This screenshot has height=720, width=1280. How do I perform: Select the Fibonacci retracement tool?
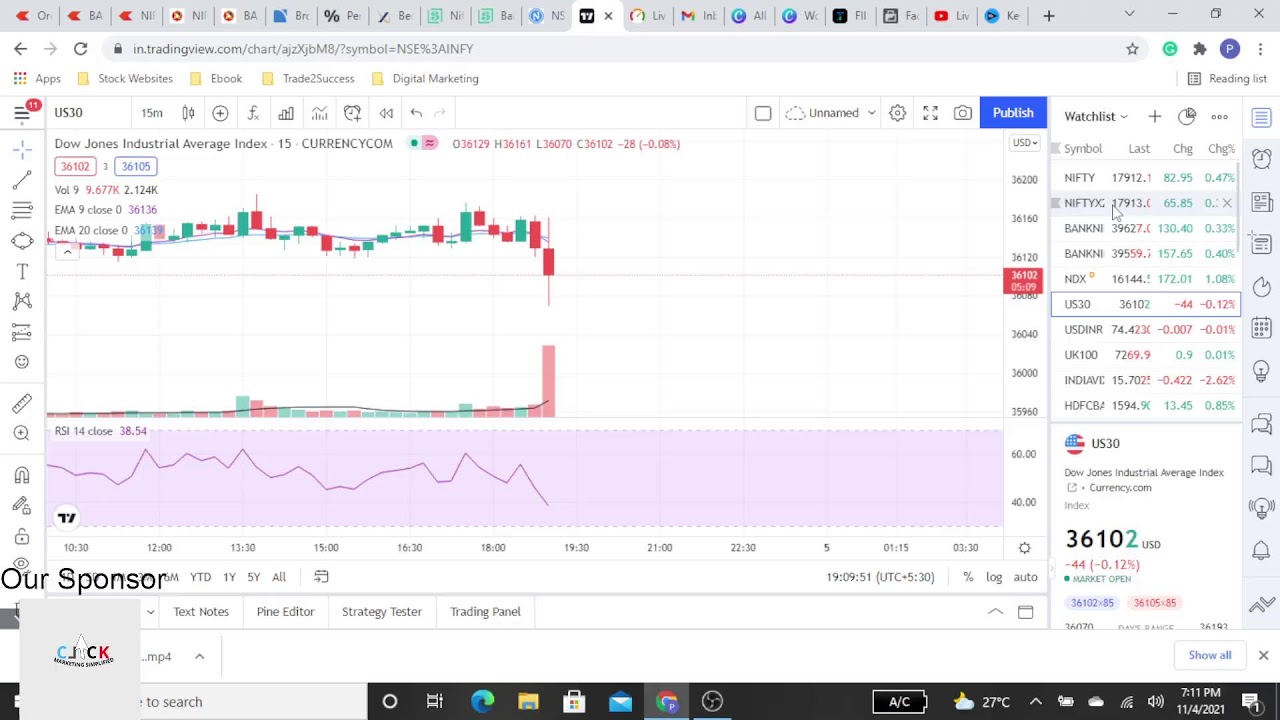pyautogui.click(x=22, y=210)
